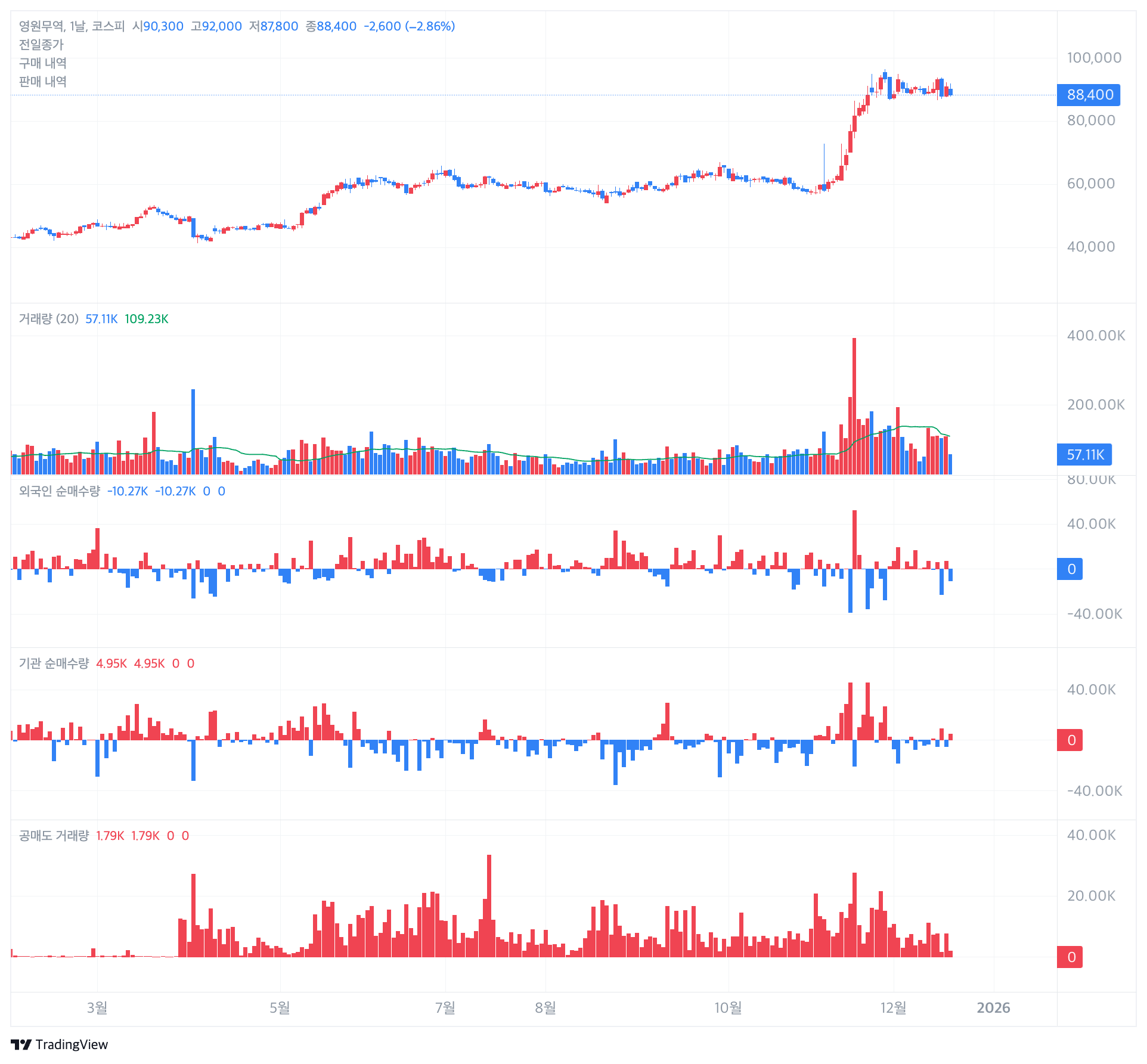Click the blue 88,400 current price tag
The height and width of the screenshot is (1064, 1147).
1089,95
